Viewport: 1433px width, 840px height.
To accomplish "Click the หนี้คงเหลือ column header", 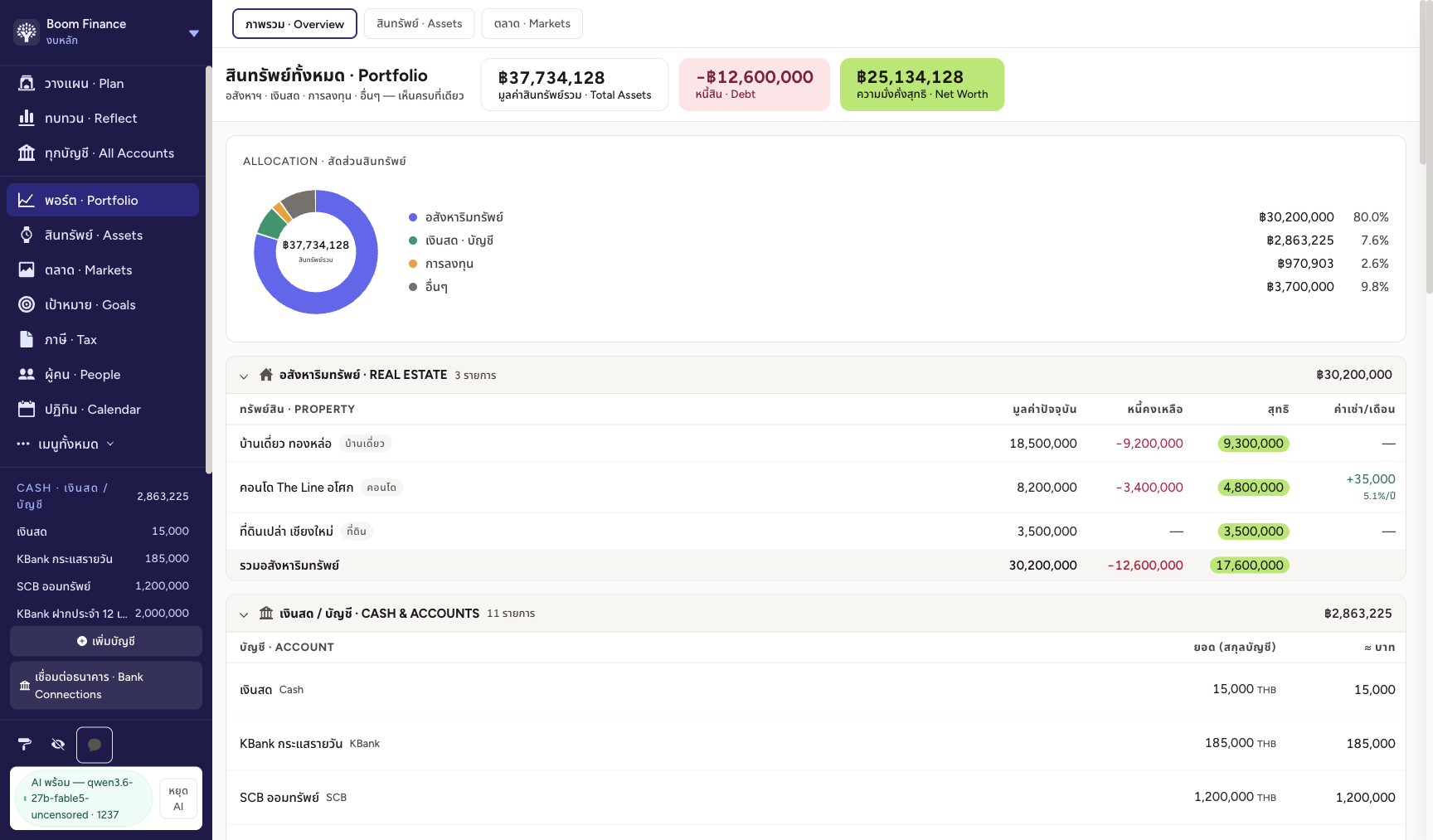I will click(x=1155, y=409).
